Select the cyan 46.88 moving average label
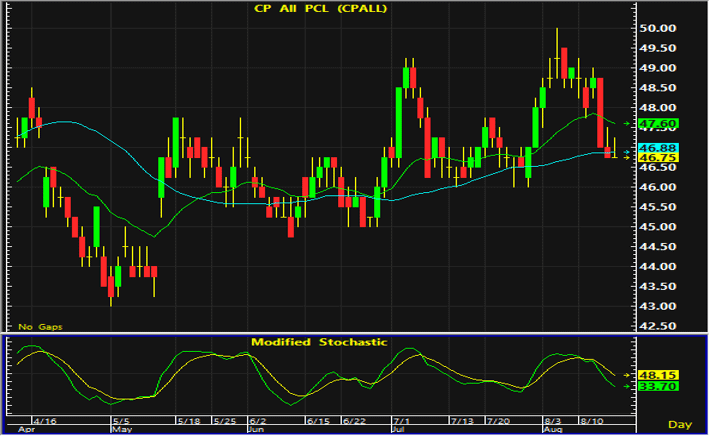This screenshot has width=710, height=436. coord(658,148)
